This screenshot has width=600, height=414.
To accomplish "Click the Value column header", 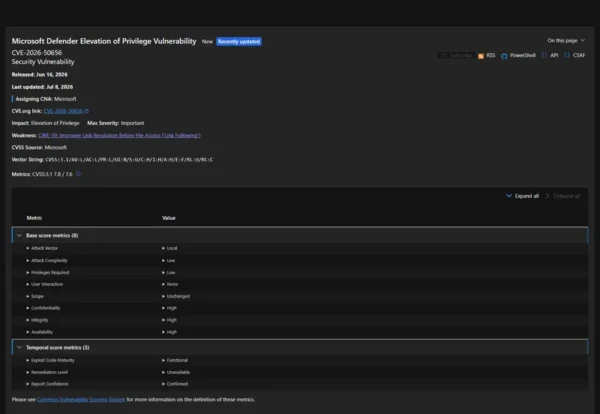I will point(169,218).
